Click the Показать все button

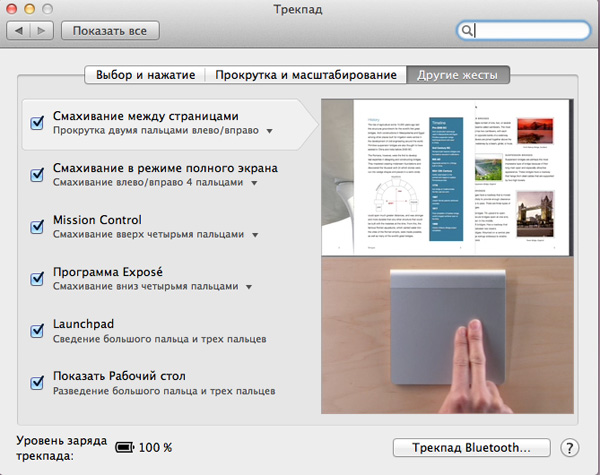coord(110,31)
